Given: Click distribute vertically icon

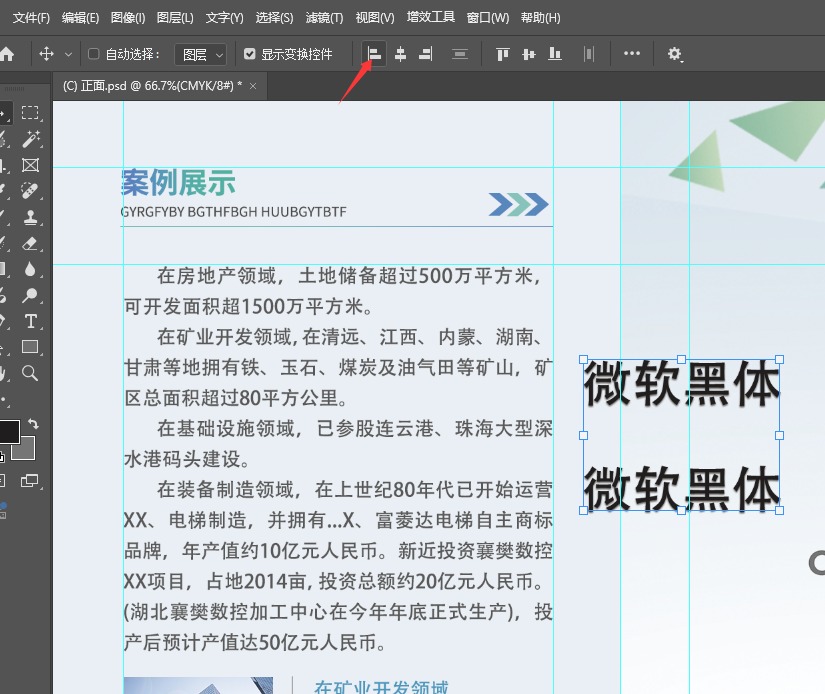Looking at the screenshot, I should [459, 54].
